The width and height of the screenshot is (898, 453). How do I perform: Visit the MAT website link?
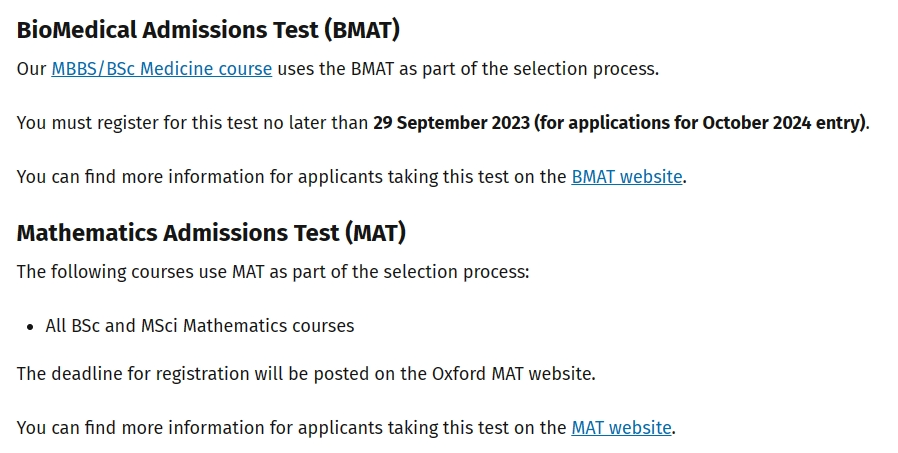click(621, 428)
